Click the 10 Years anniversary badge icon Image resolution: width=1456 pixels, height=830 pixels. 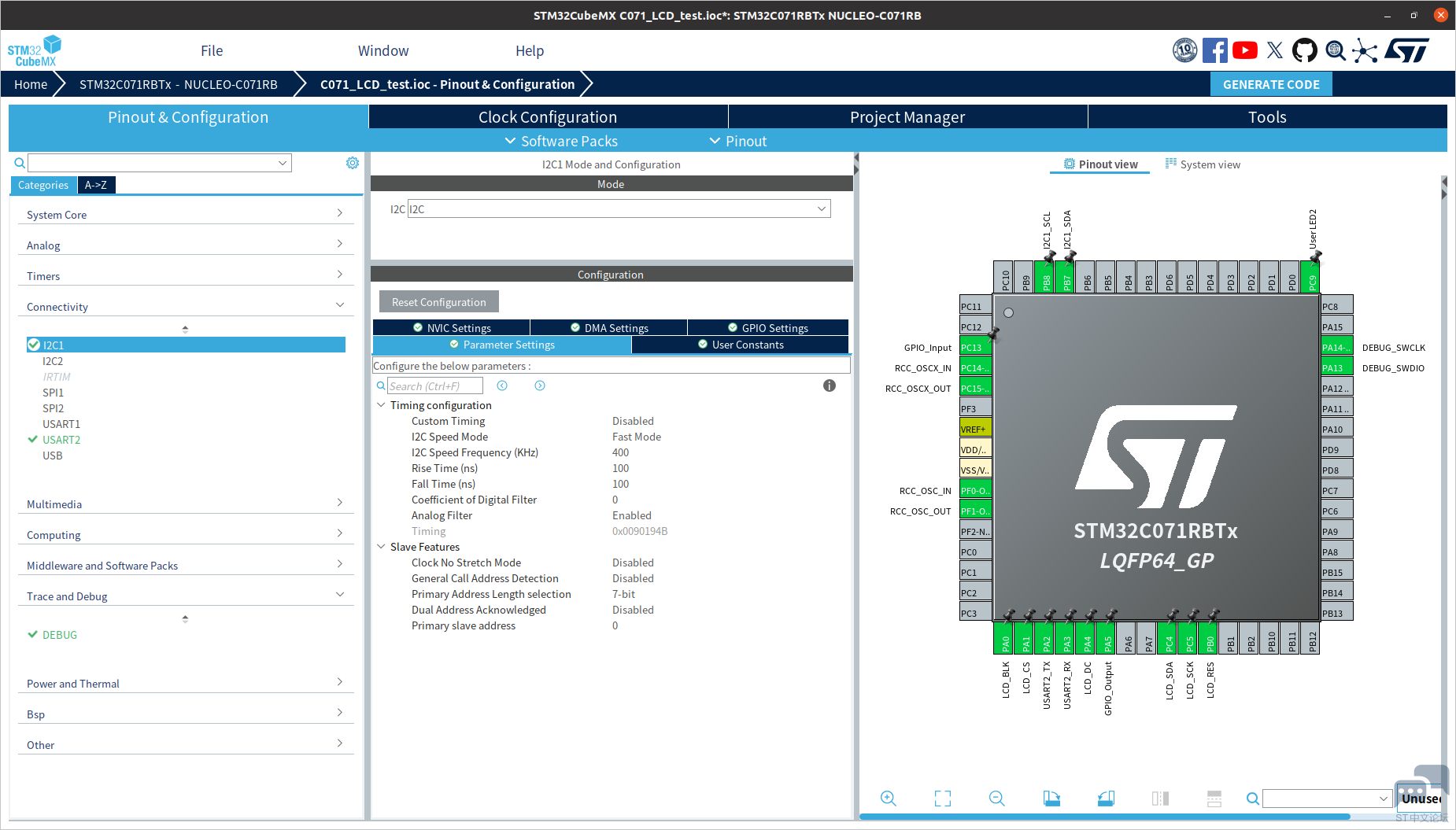1184,50
